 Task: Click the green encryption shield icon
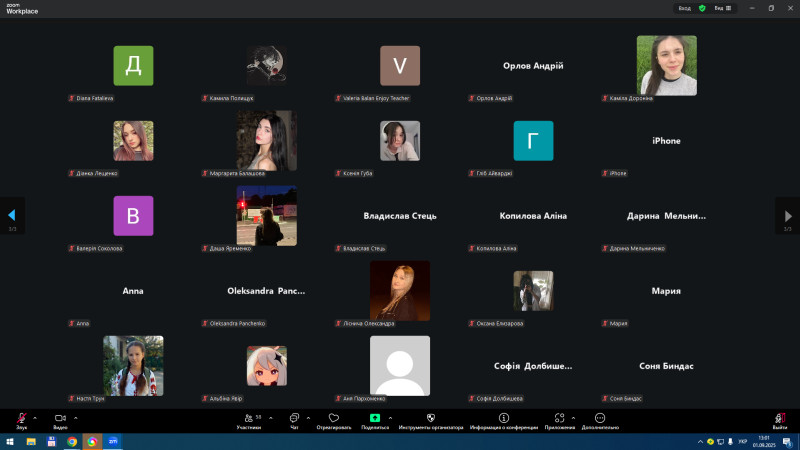[702, 8]
